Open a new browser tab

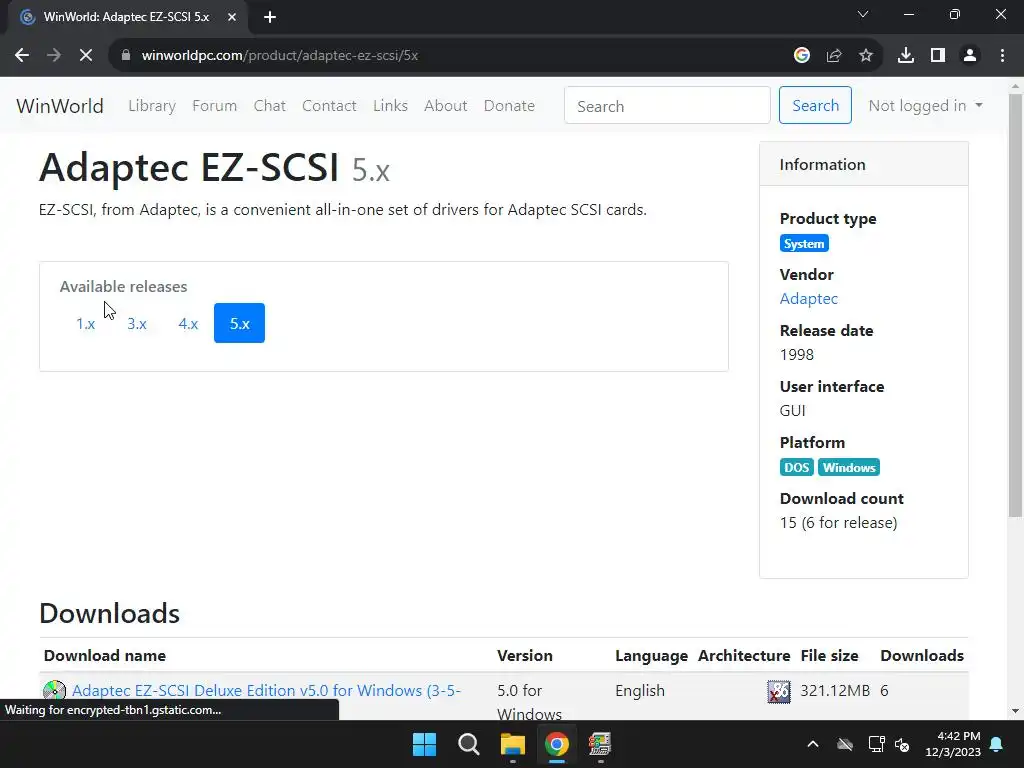click(270, 17)
